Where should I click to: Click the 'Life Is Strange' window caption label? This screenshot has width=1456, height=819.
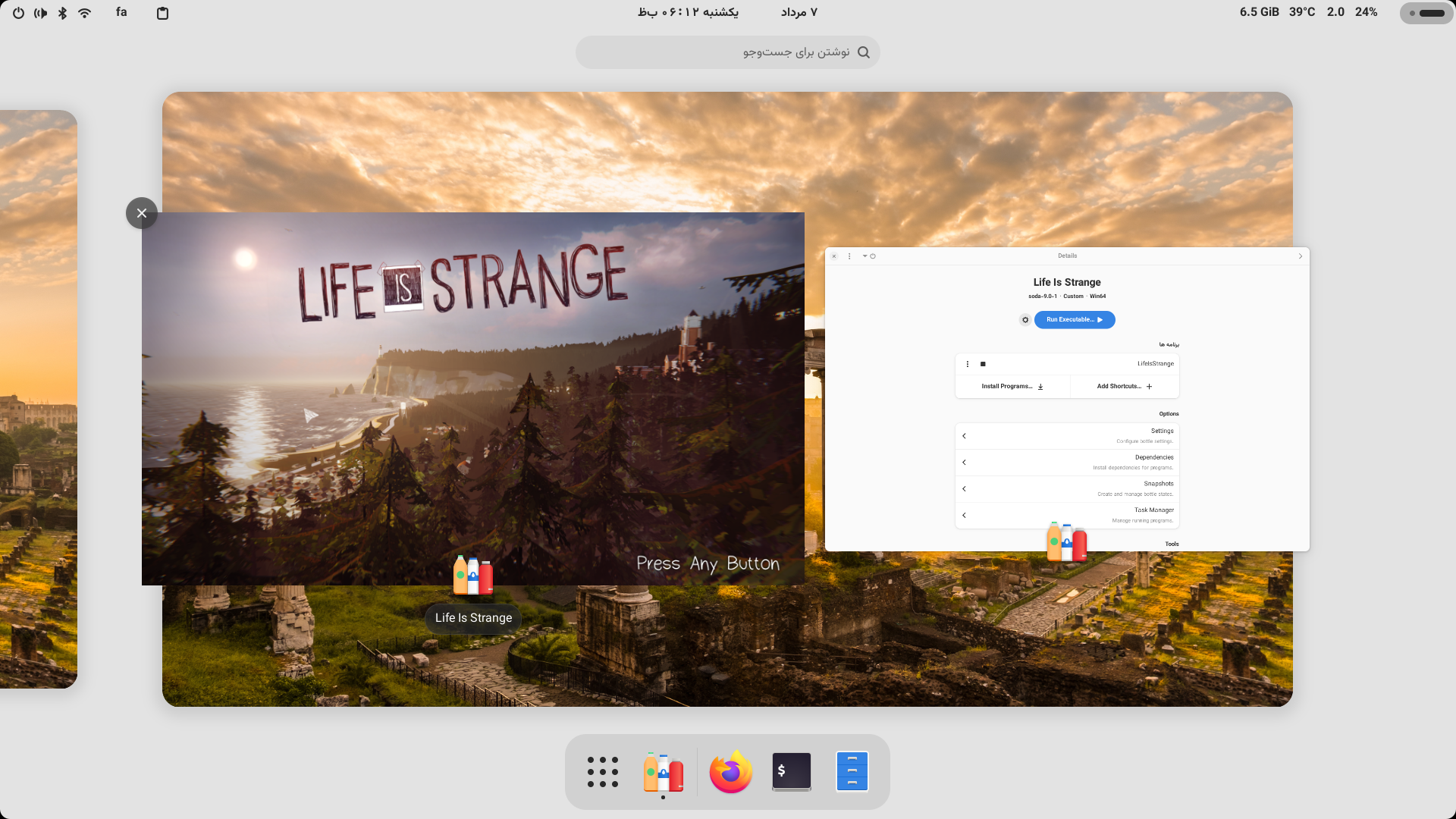[473, 618]
